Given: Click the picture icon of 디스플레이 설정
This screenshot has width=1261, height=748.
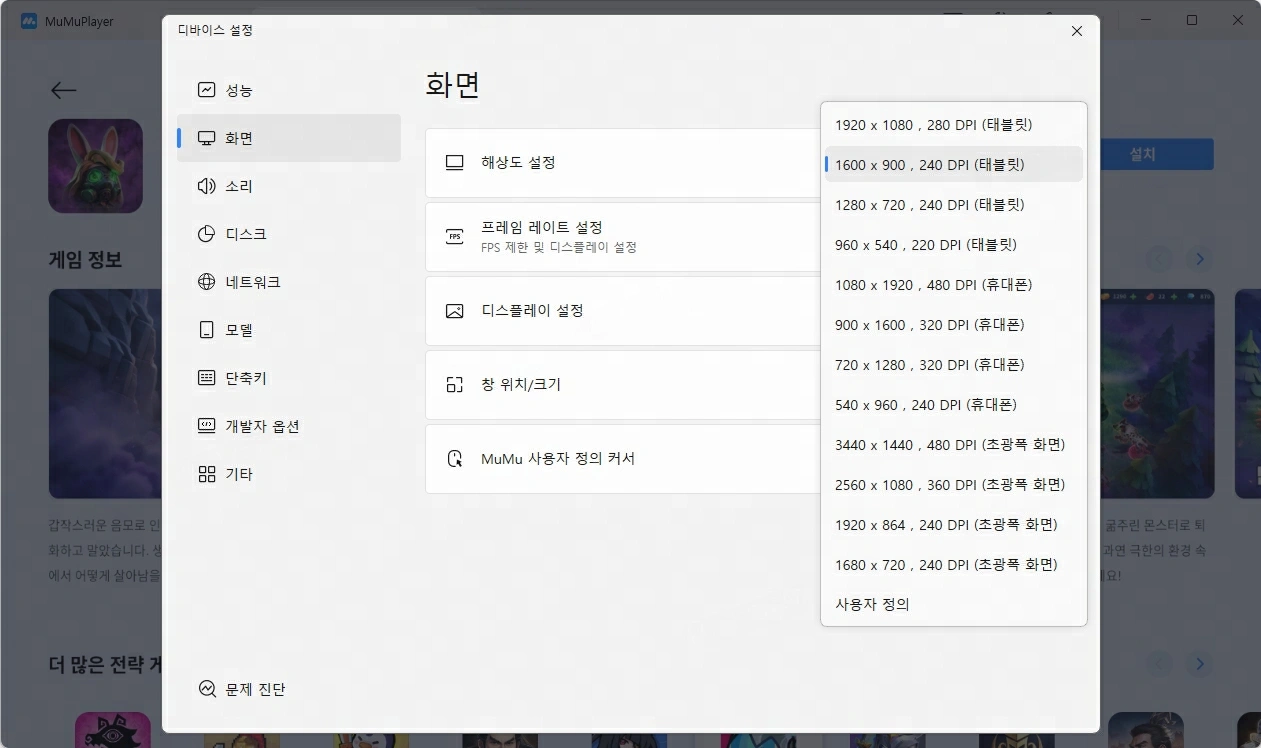Looking at the screenshot, I should click(x=455, y=311).
